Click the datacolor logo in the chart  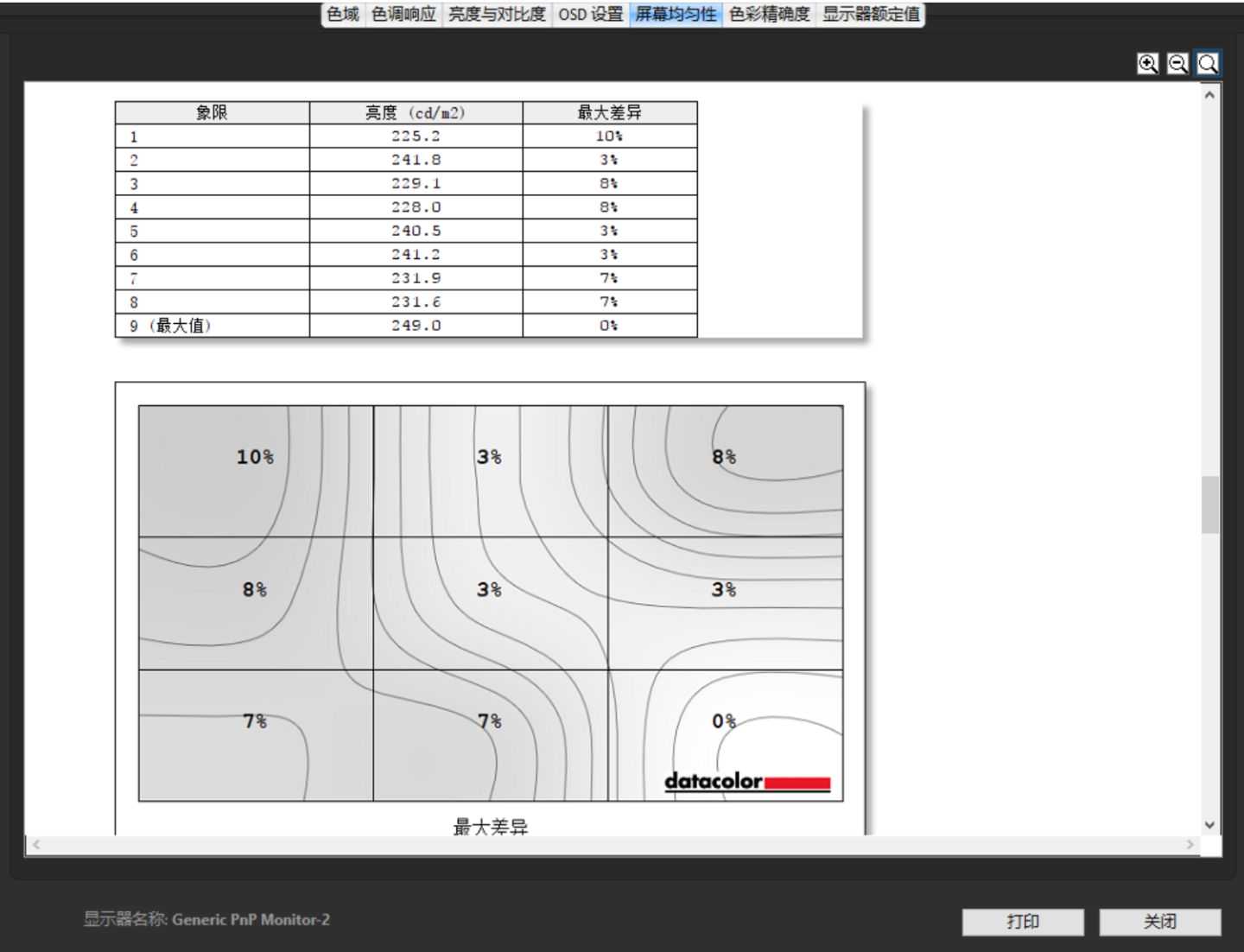click(x=746, y=782)
